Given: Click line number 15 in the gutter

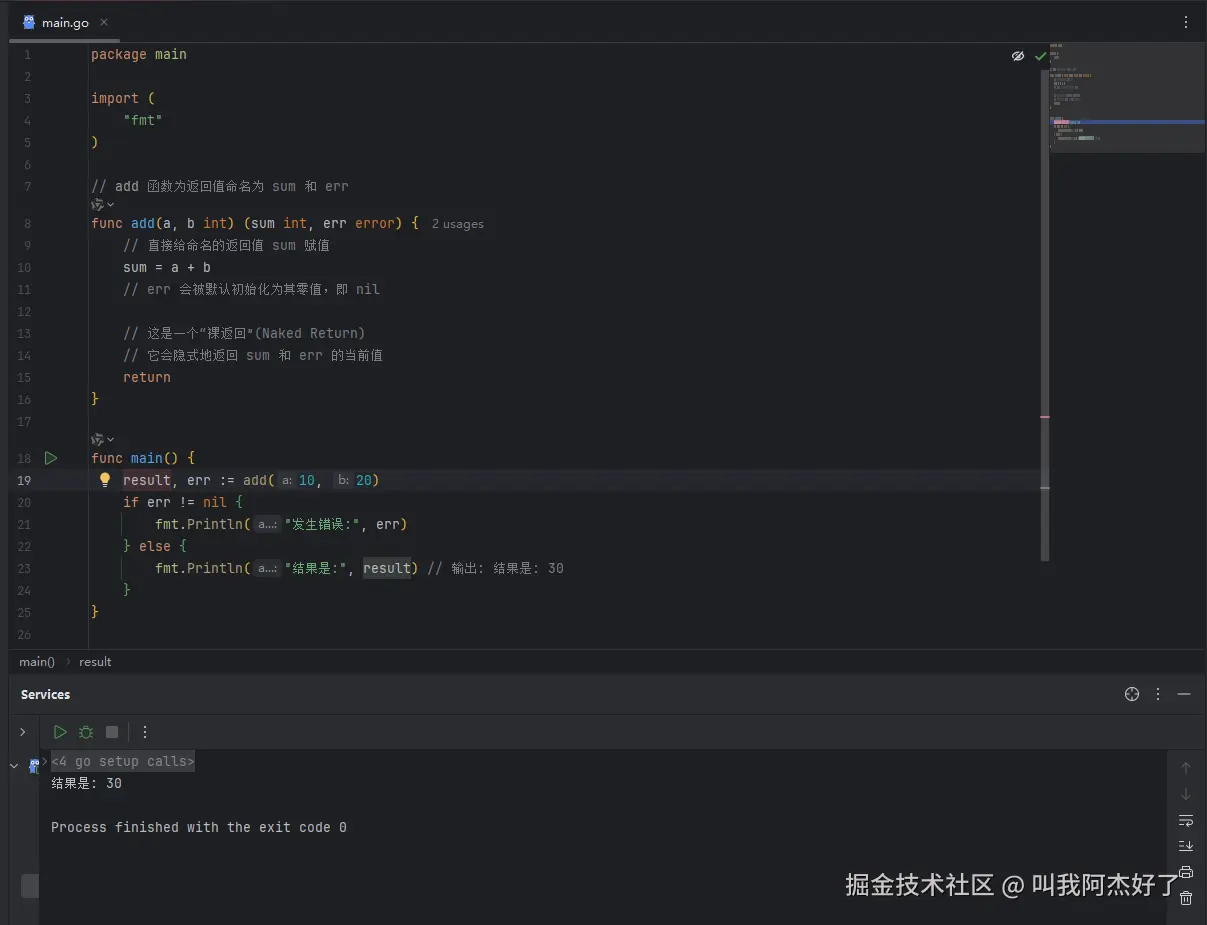Looking at the screenshot, I should (x=24, y=377).
